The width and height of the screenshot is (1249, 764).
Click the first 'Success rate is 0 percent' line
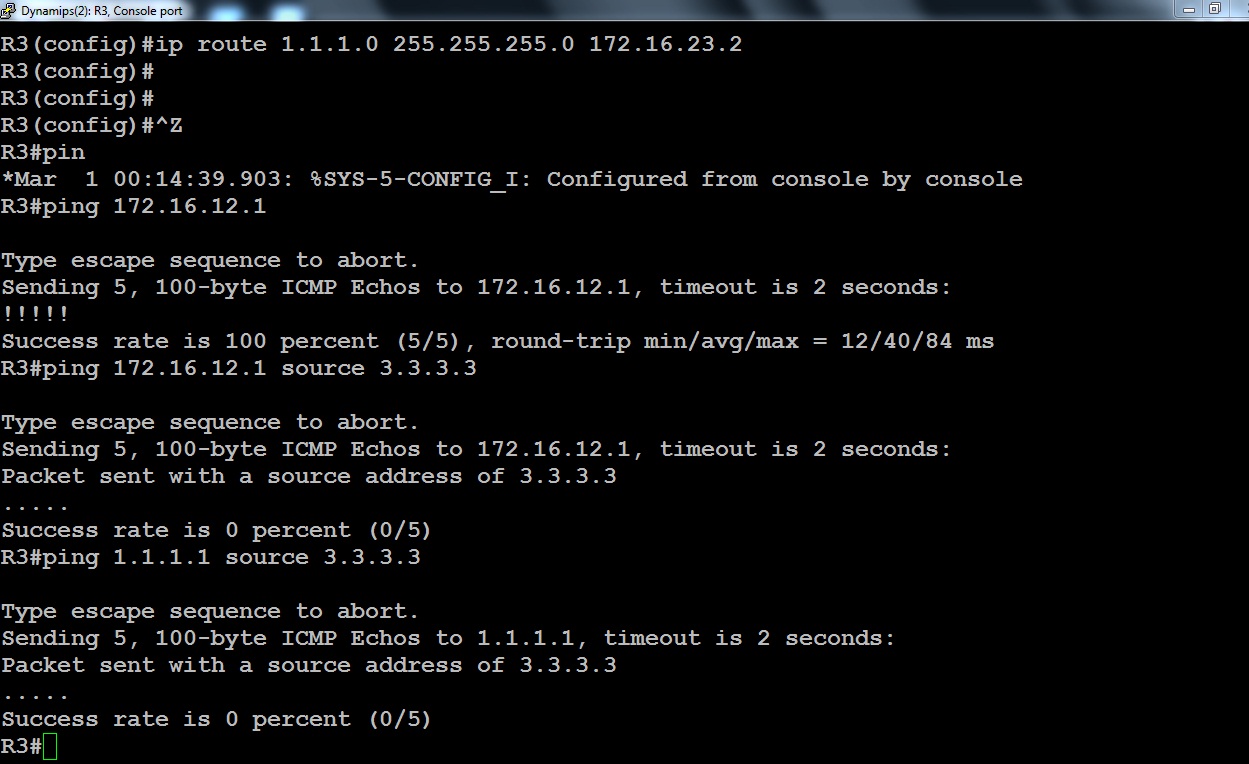coord(216,531)
